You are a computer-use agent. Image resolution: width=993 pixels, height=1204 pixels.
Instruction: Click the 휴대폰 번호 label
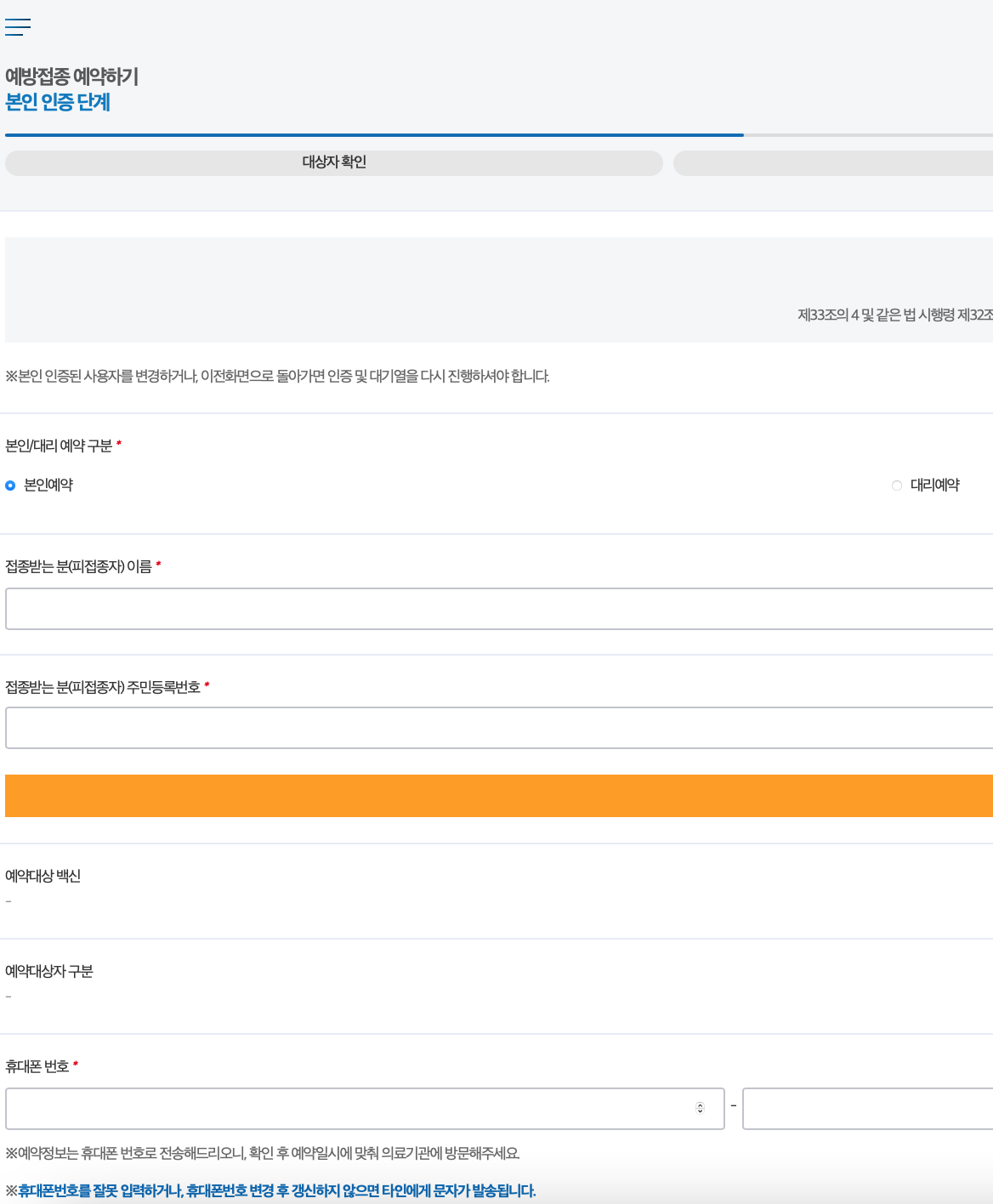click(x=37, y=1066)
